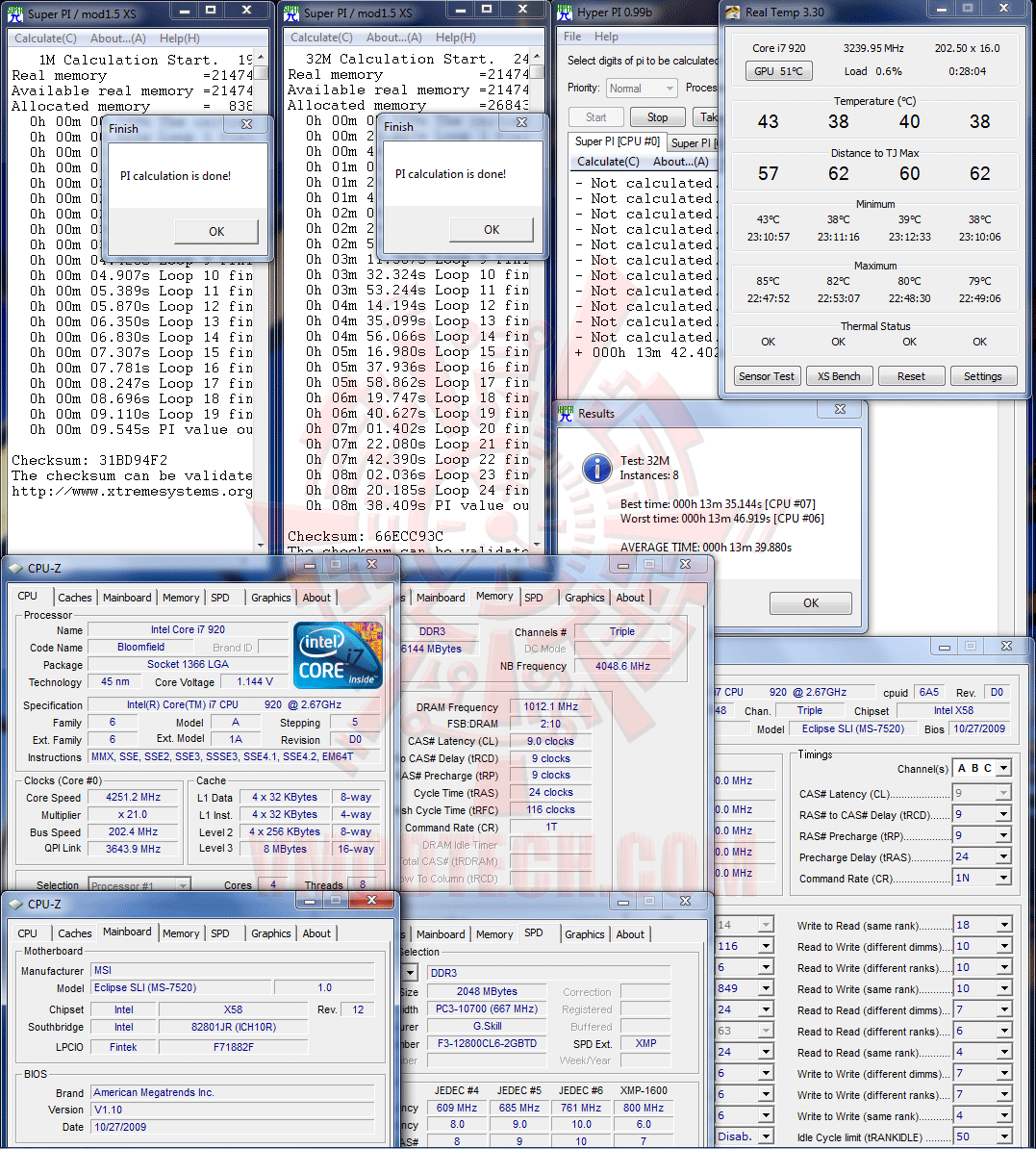Click OK in the 1M Finish dialog
Image resolution: width=1036 pixels, height=1149 pixels.
(x=216, y=232)
